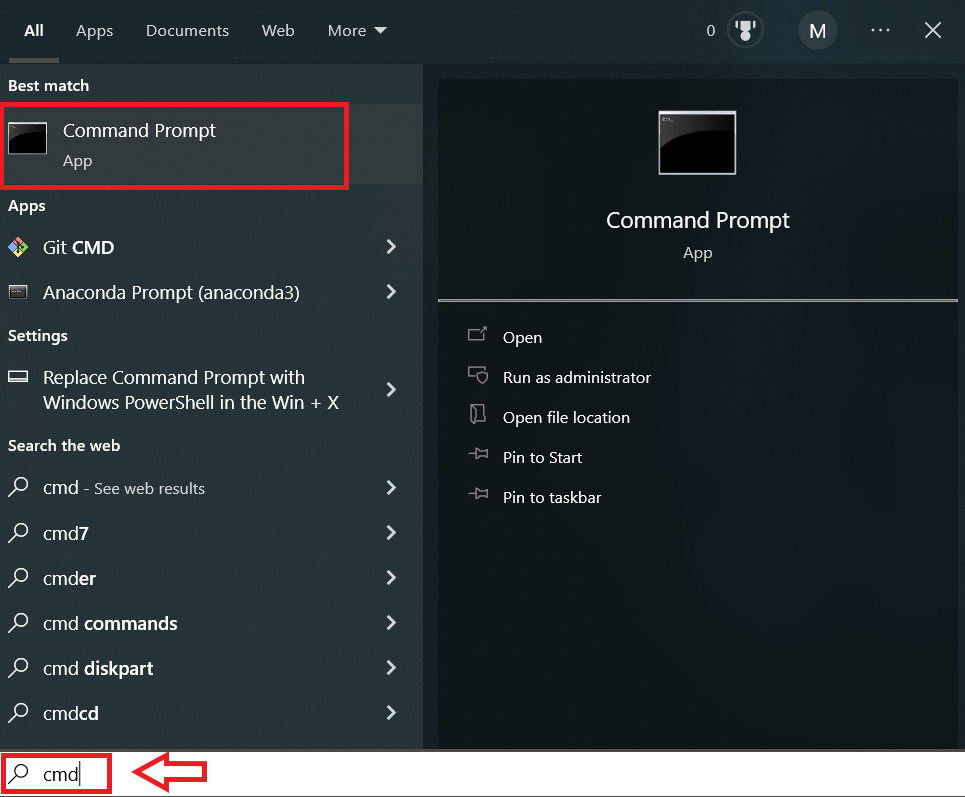The image size is (965, 797).
Task: Switch to the Apps filter tab
Action: (x=95, y=31)
